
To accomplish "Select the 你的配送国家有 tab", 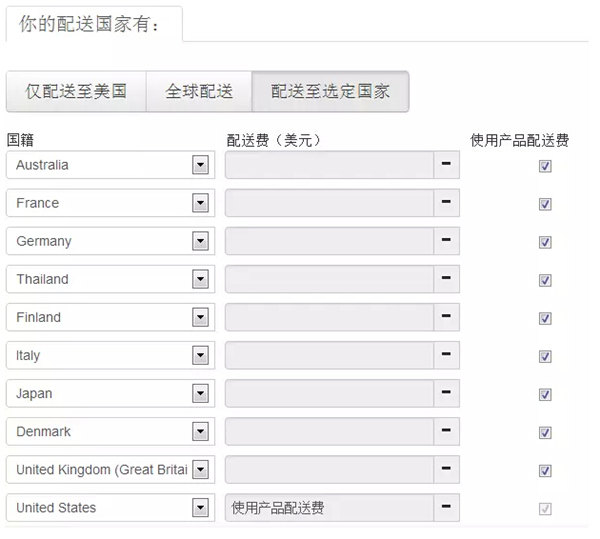I will pyautogui.click(x=93, y=24).
